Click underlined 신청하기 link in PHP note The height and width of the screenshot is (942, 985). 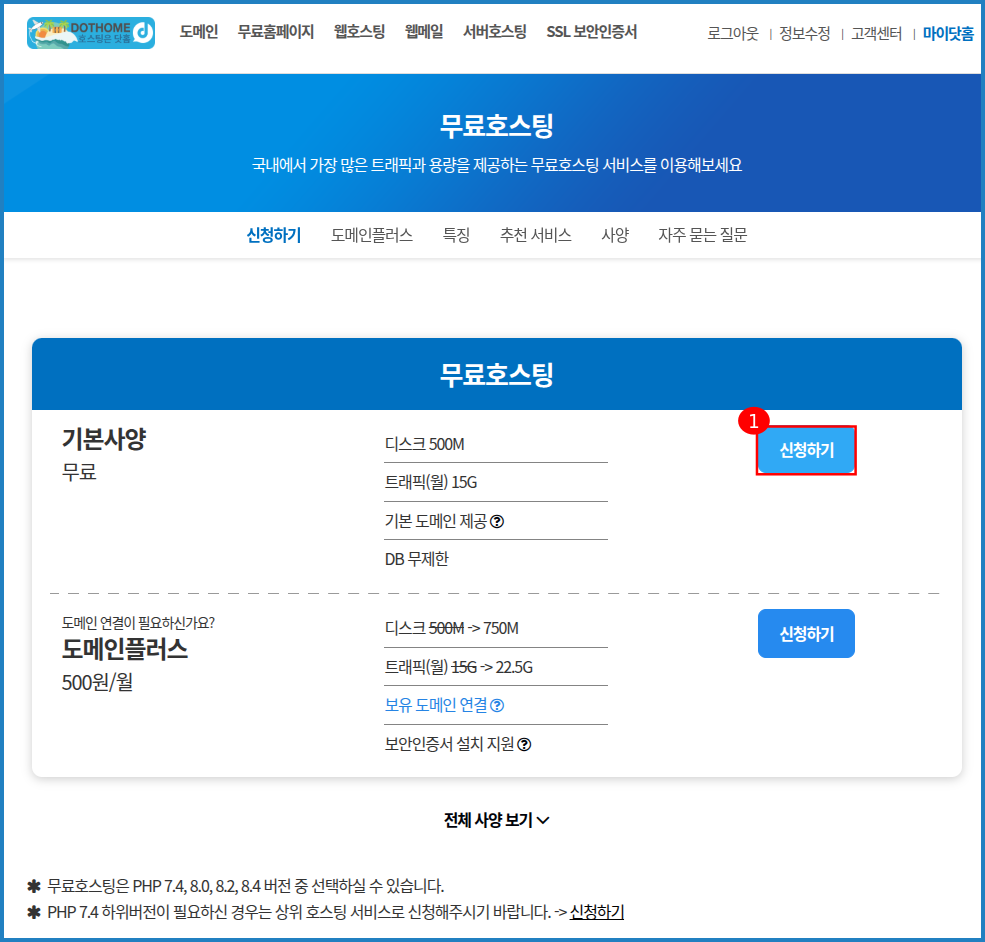click(x=597, y=912)
